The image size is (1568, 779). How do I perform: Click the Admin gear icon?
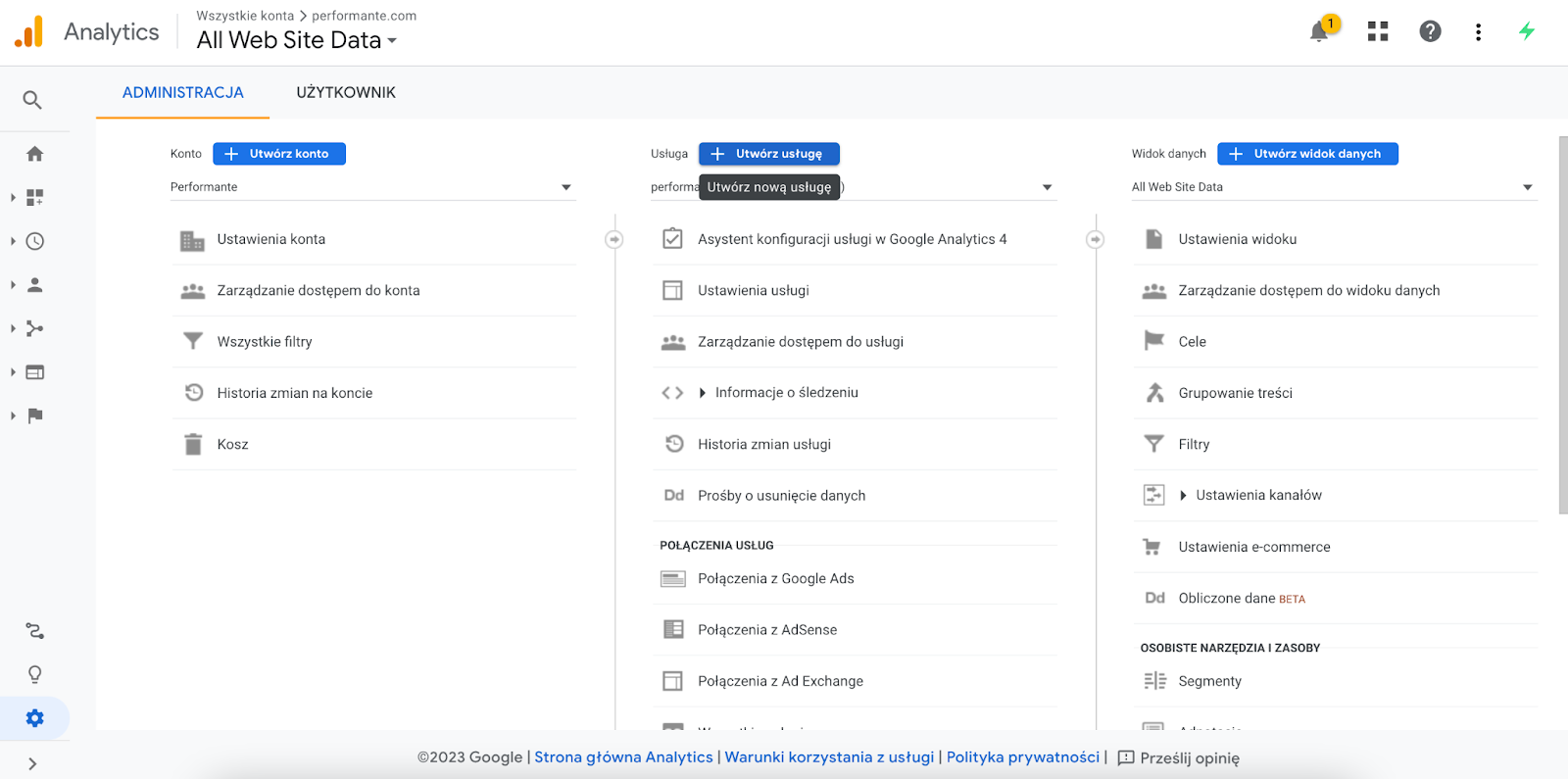35,718
